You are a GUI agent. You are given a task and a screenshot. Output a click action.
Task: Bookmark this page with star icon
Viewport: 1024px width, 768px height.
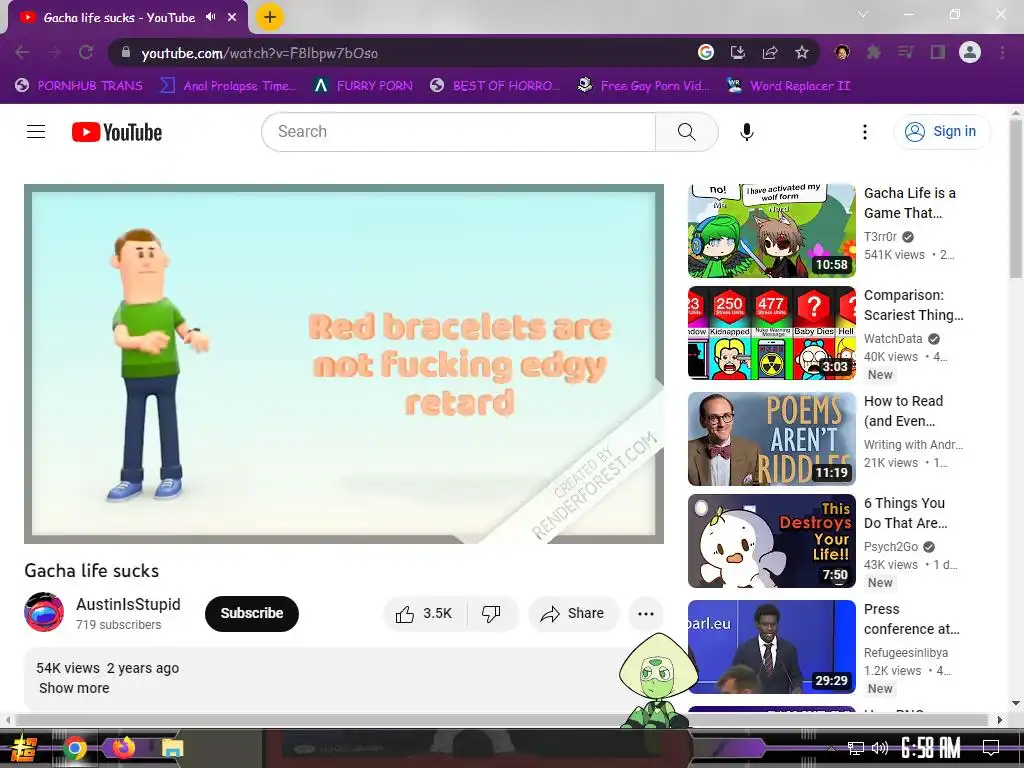coord(802,52)
